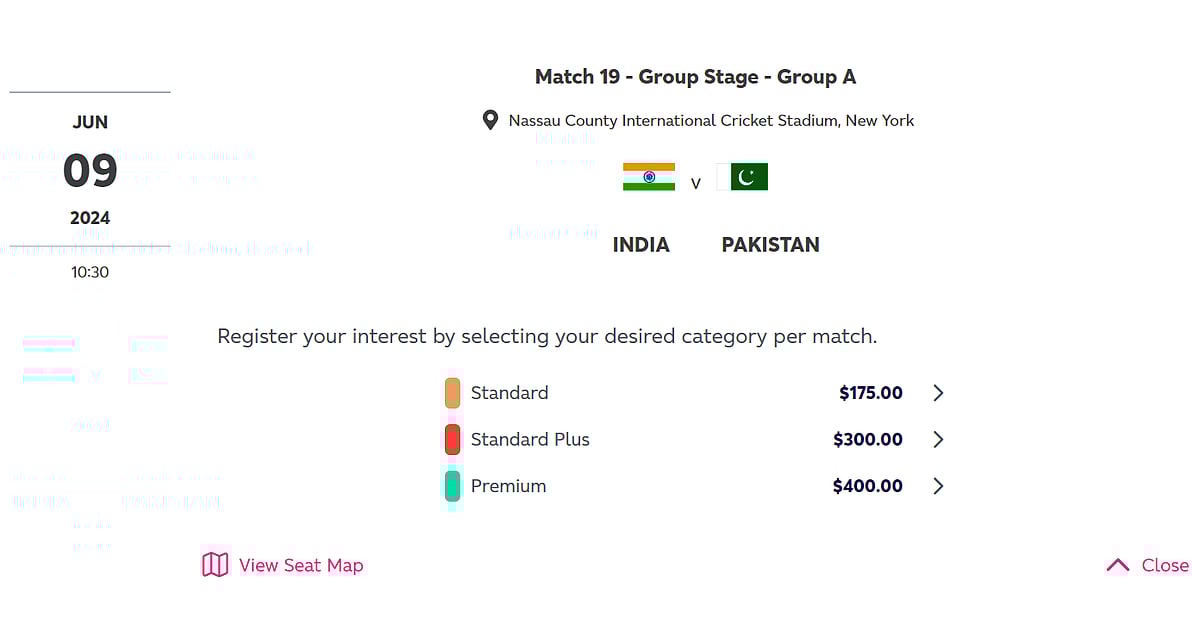Screen dimensions: 1200x631
Task: Select the Pakistan flag icon
Action: pos(742,176)
